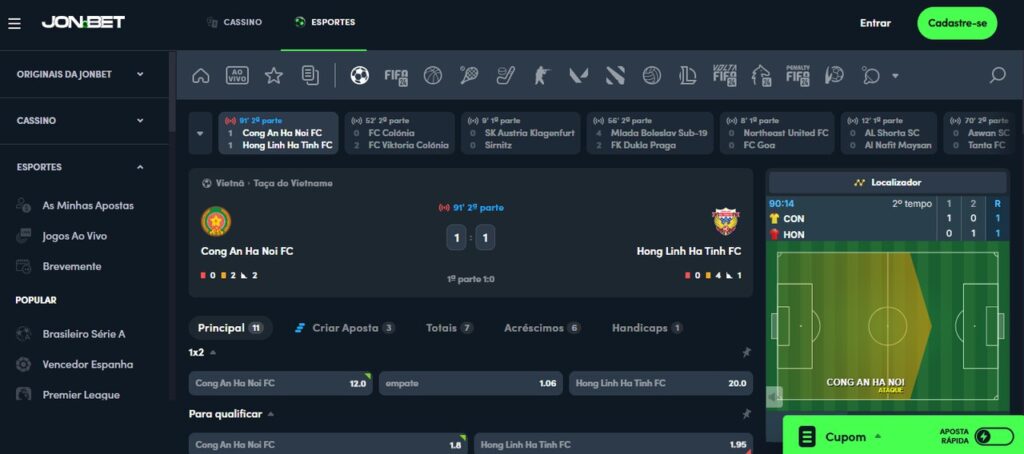This screenshot has width=1024, height=454.
Task: Open Brevemente in sidebar
Action: [72, 267]
